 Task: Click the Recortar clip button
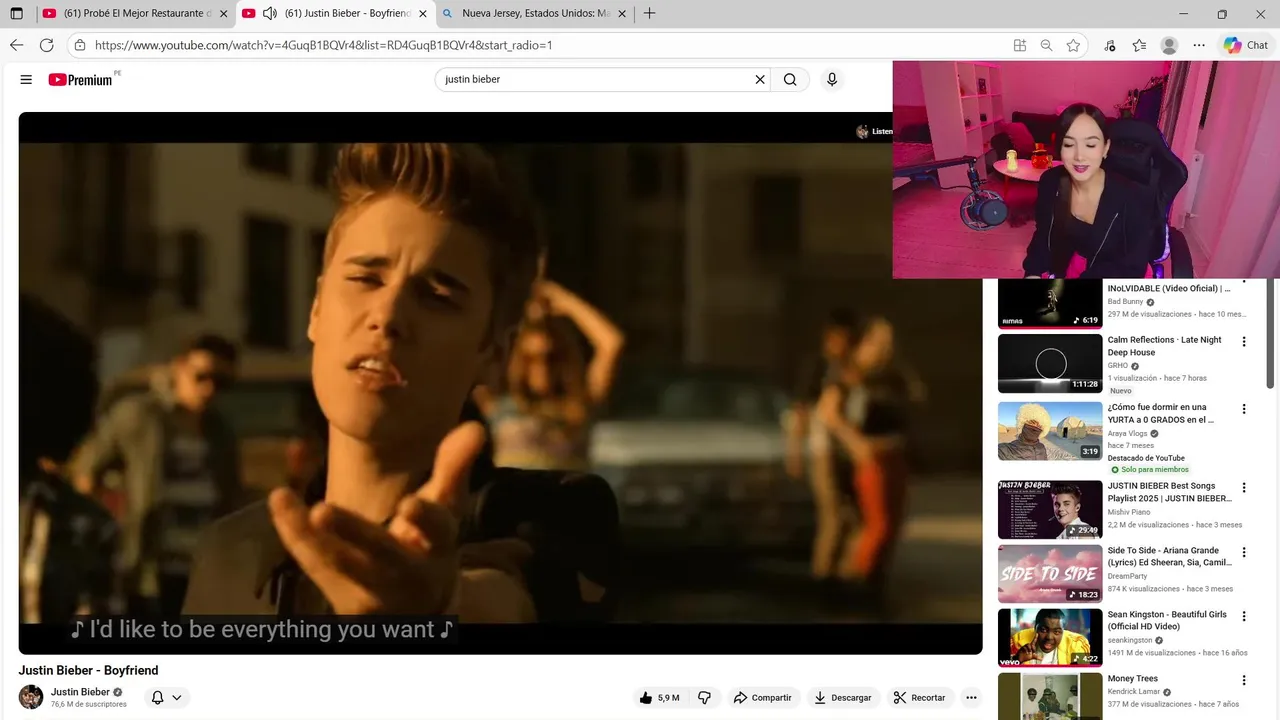pyautogui.click(x=919, y=698)
